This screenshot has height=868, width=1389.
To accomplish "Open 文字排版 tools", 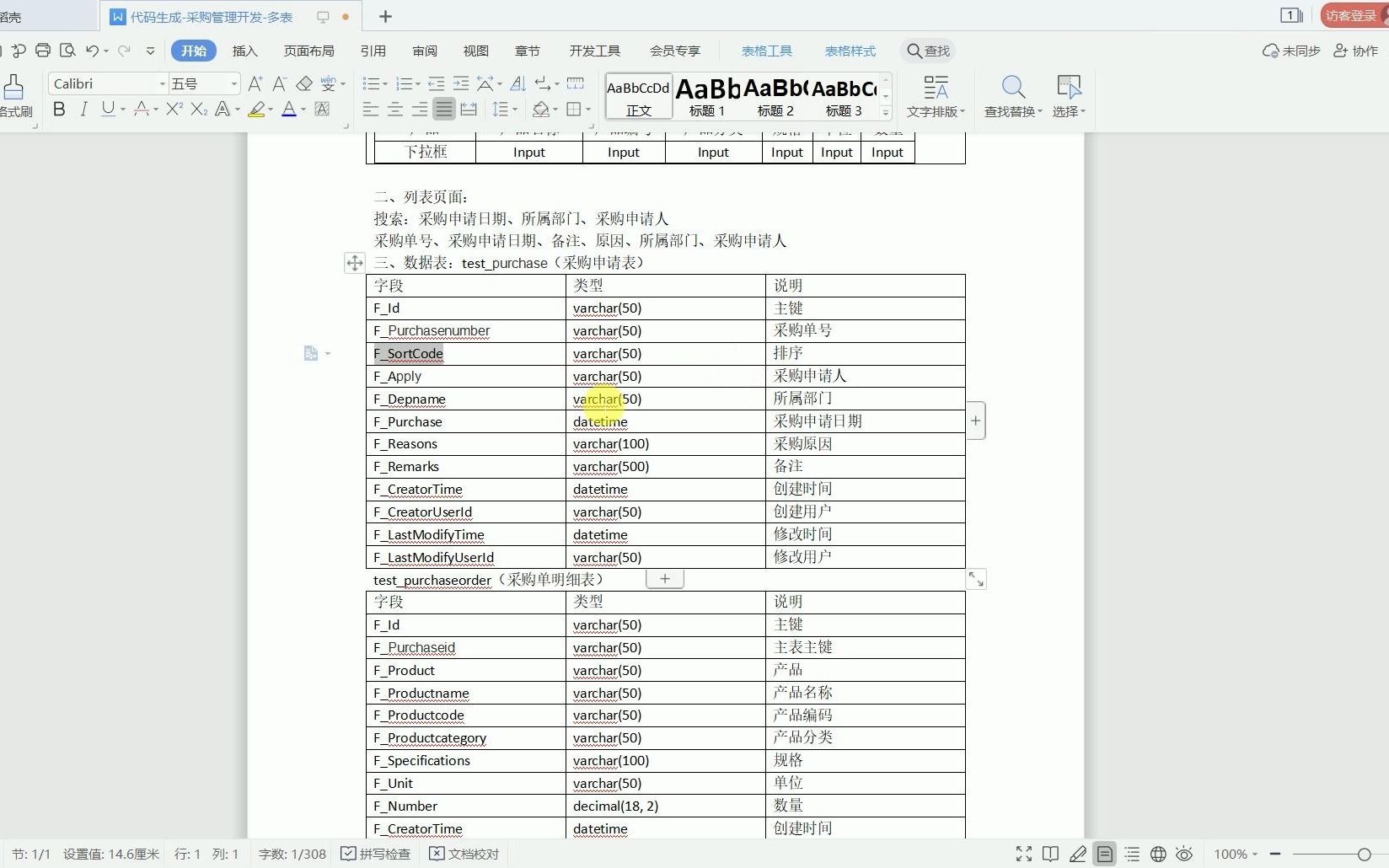I will click(936, 96).
